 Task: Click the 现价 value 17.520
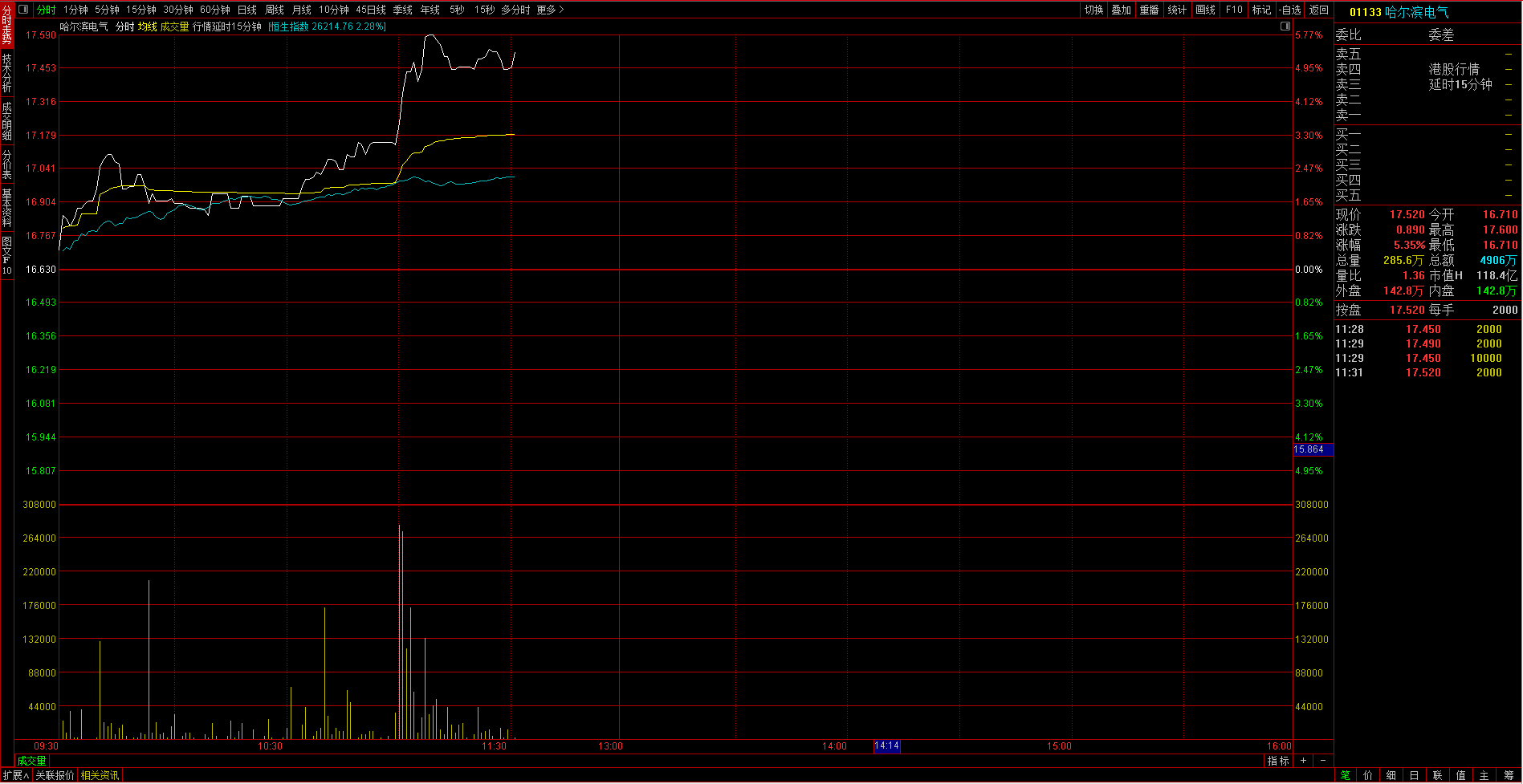1407,214
